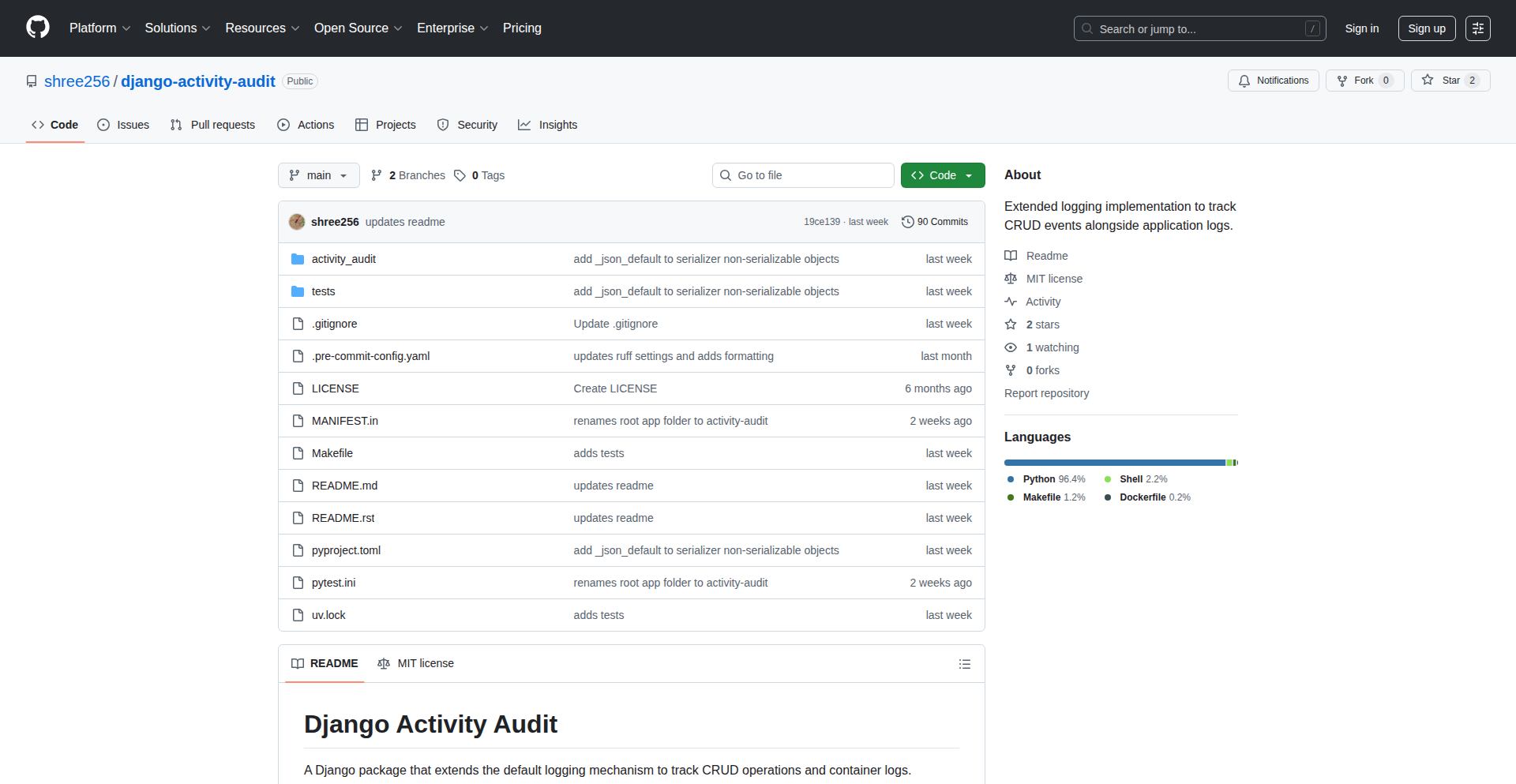Open the green Code dropdown
The width and height of the screenshot is (1516, 784).
pos(942,175)
